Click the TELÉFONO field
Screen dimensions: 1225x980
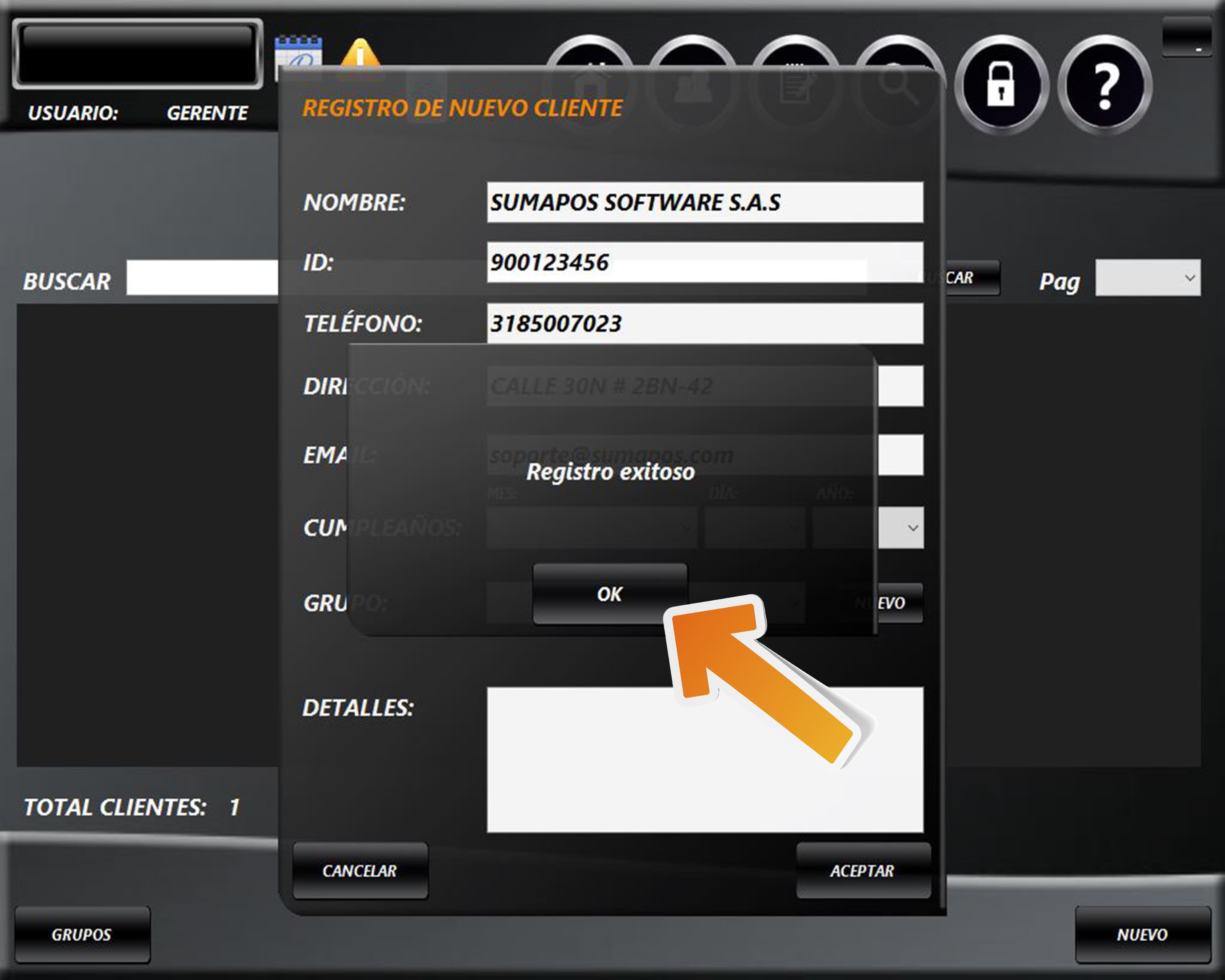point(704,323)
